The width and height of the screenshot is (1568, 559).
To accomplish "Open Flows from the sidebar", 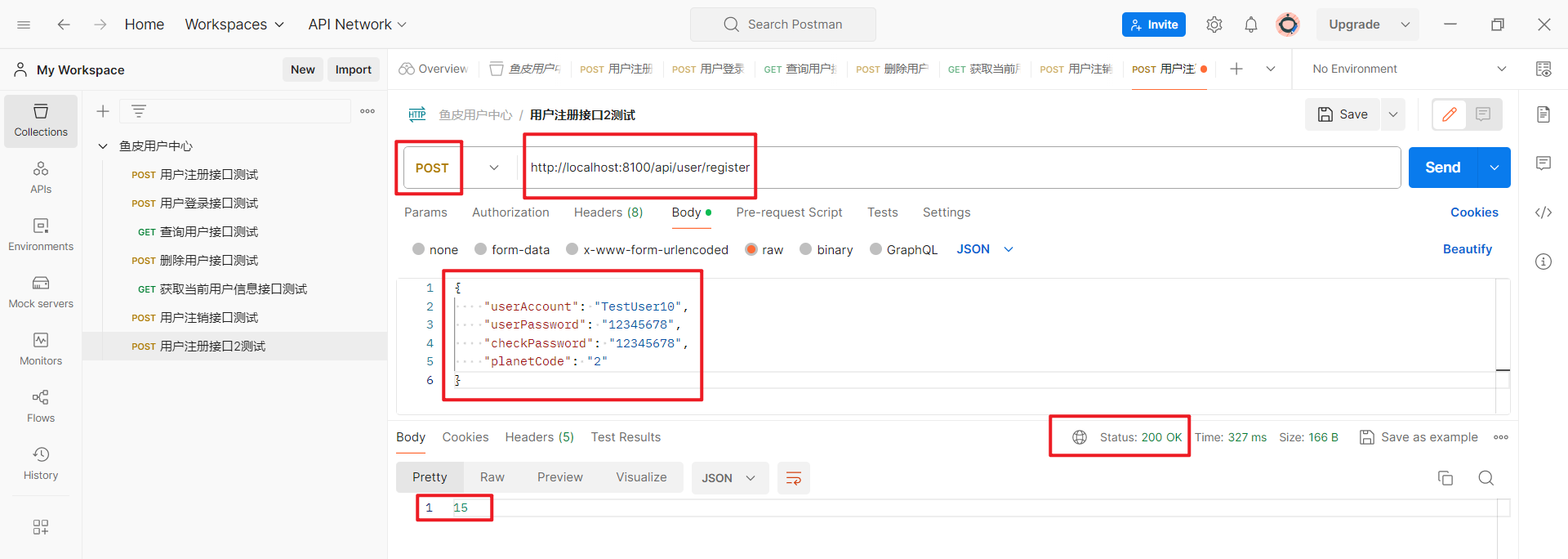I will pyautogui.click(x=41, y=406).
